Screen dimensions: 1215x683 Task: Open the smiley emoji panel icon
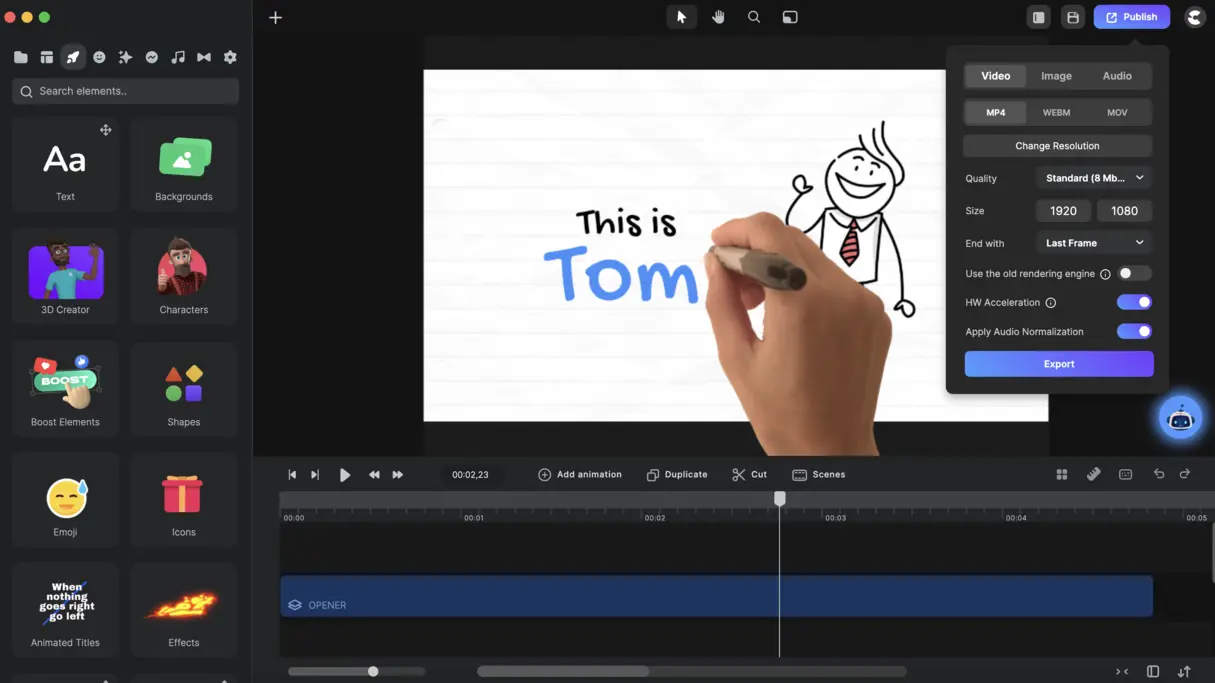click(99, 57)
